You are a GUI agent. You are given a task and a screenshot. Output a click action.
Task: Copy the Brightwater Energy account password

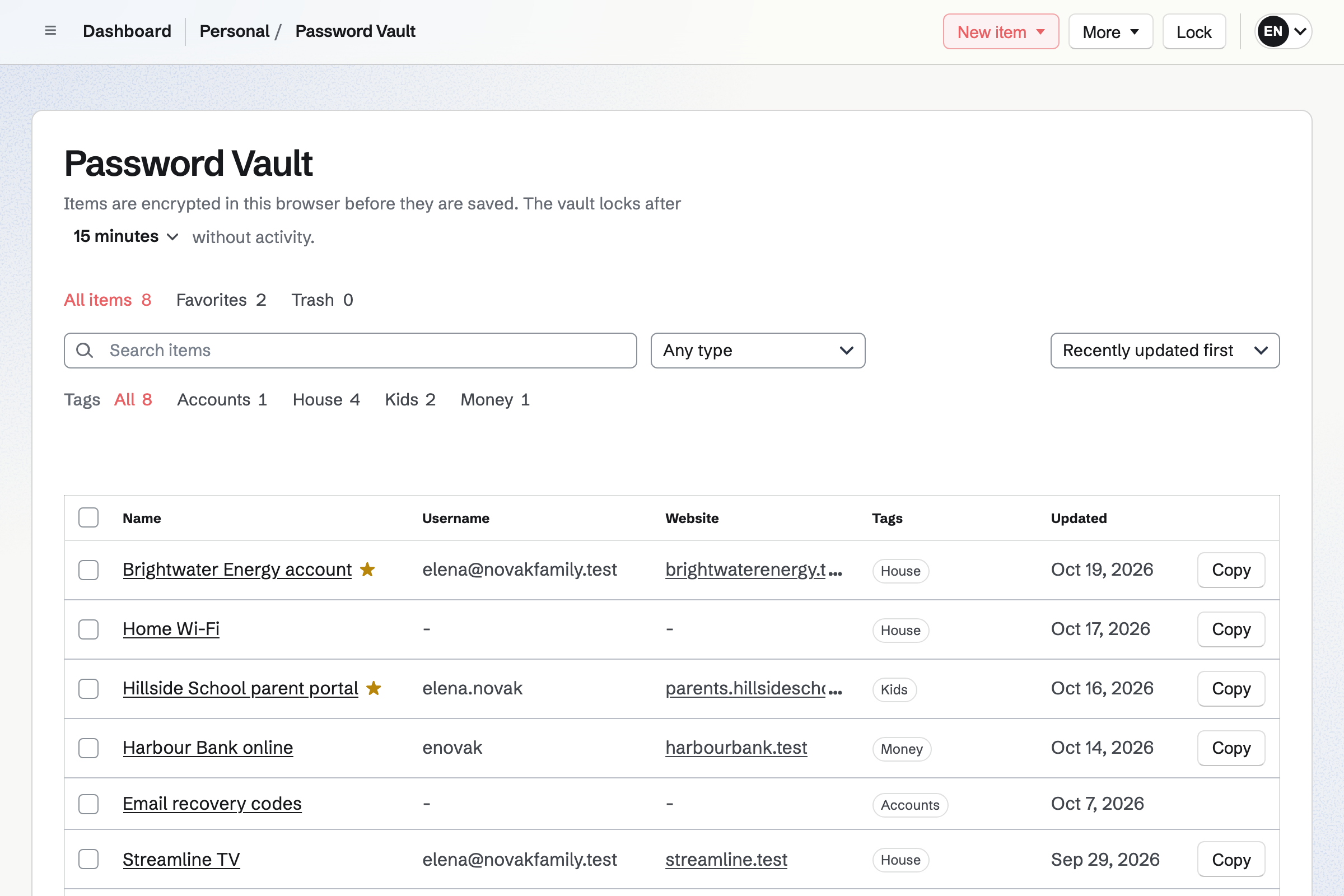pos(1231,570)
